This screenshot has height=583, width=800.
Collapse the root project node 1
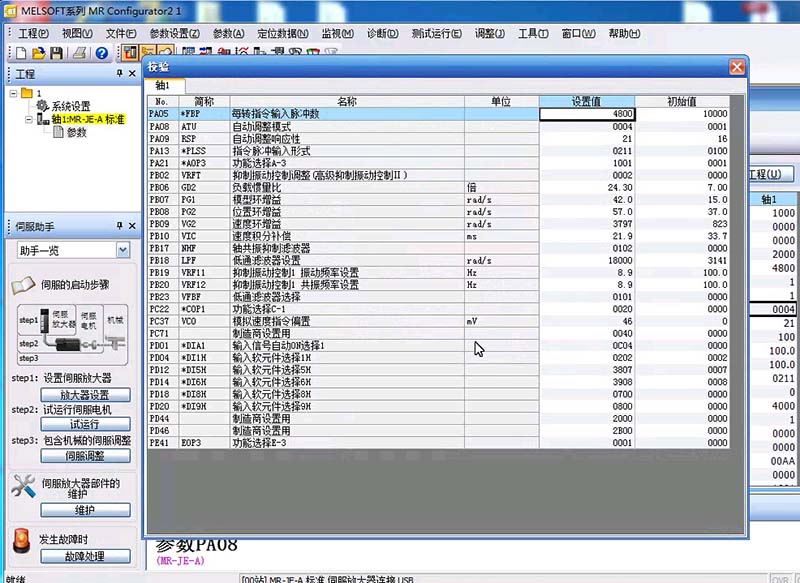tap(13, 93)
